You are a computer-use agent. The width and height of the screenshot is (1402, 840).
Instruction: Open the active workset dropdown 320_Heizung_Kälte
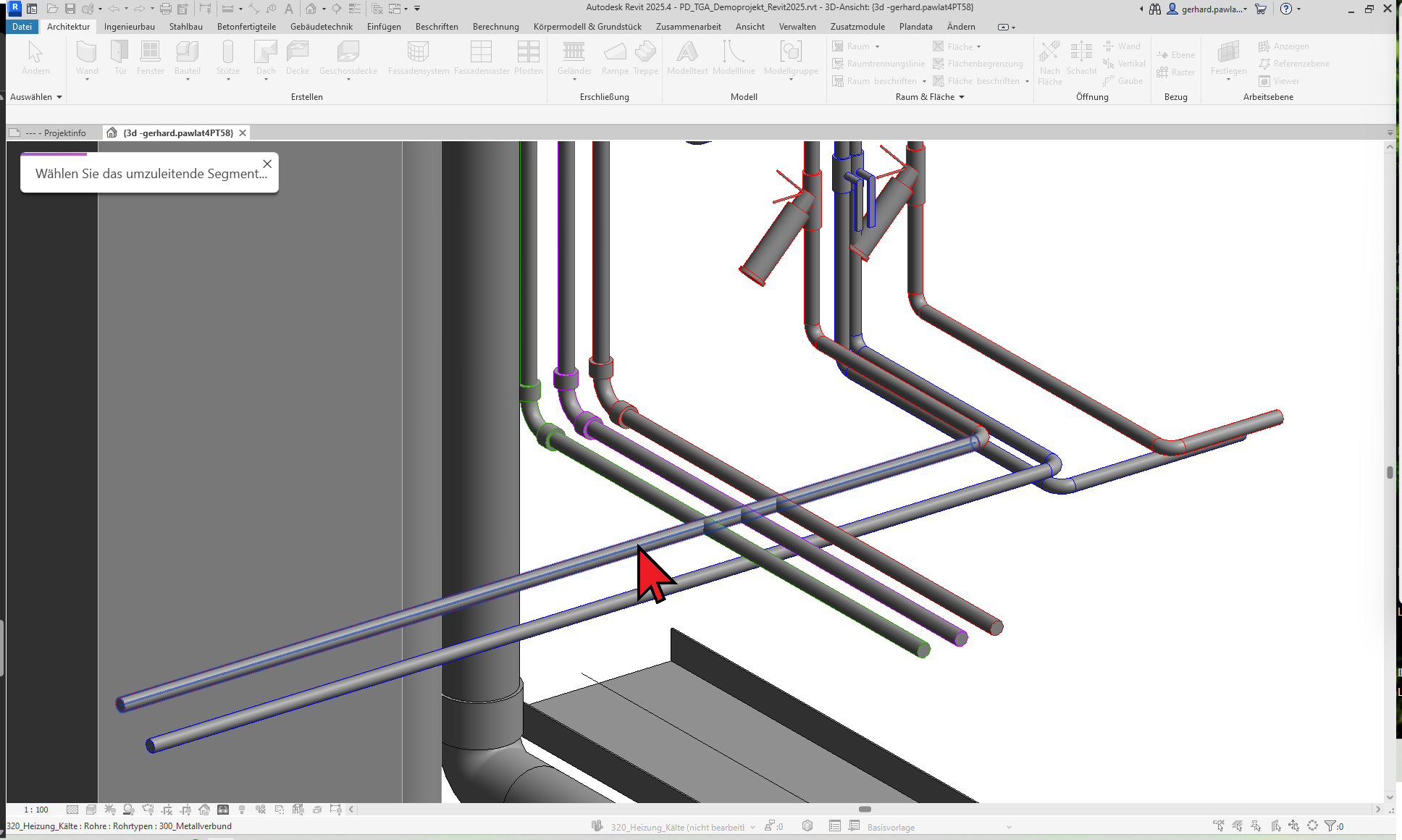pyautogui.click(x=681, y=827)
